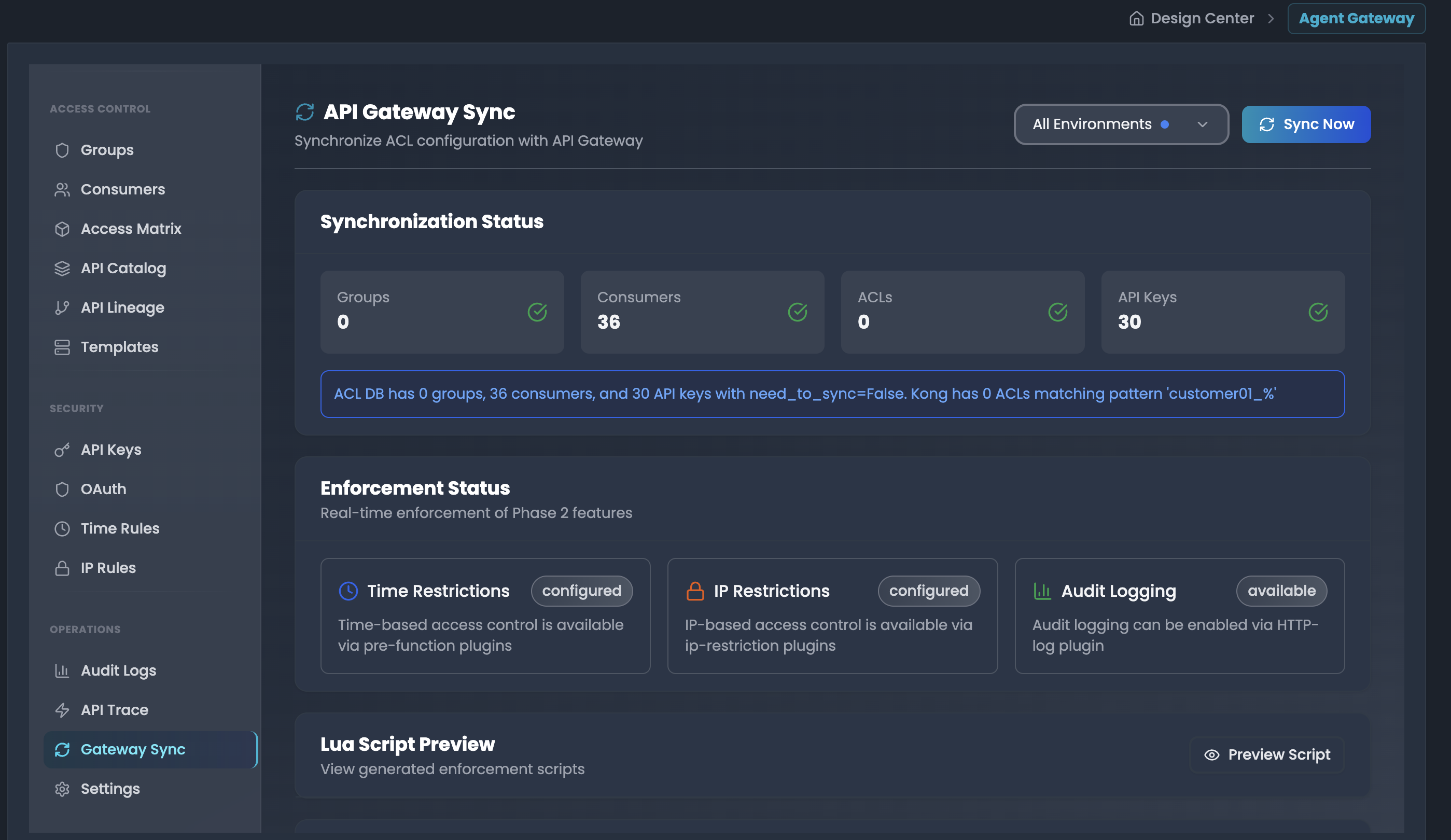Click the Enforcement Status heading

point(415,488)
